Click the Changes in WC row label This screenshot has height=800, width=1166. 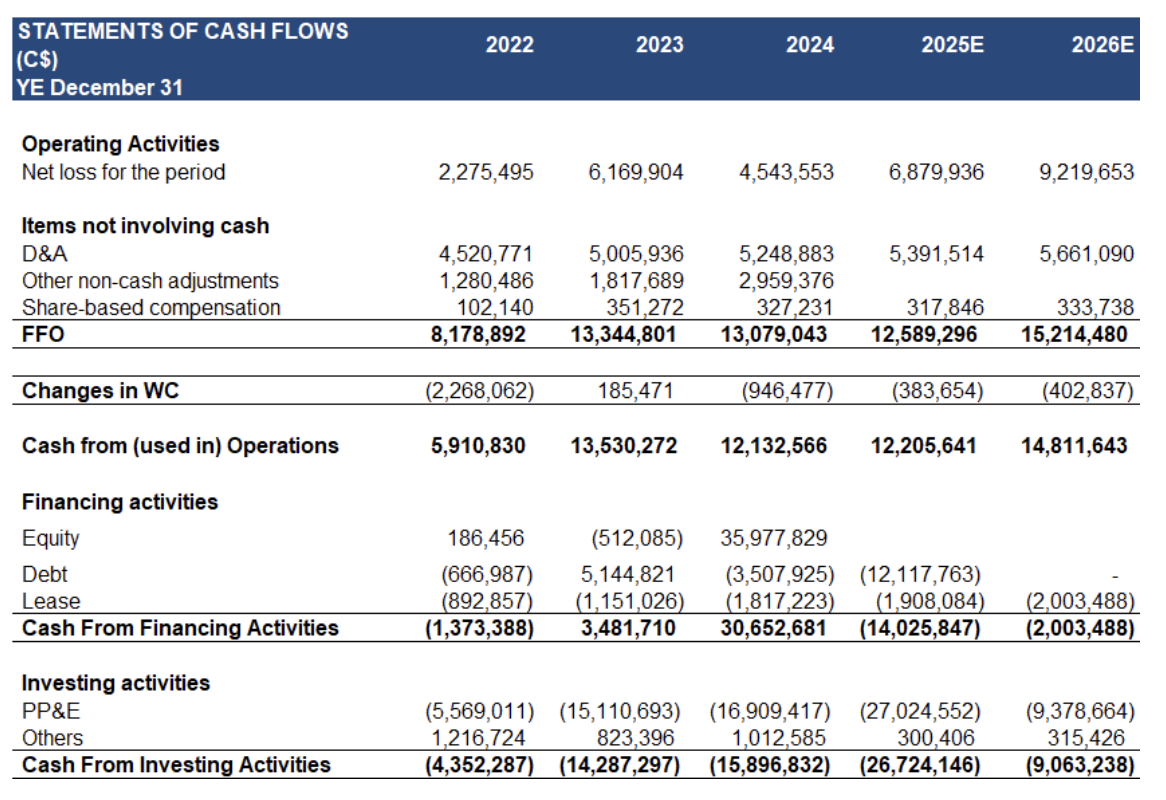pyautogui.click(x=100, y=391)
